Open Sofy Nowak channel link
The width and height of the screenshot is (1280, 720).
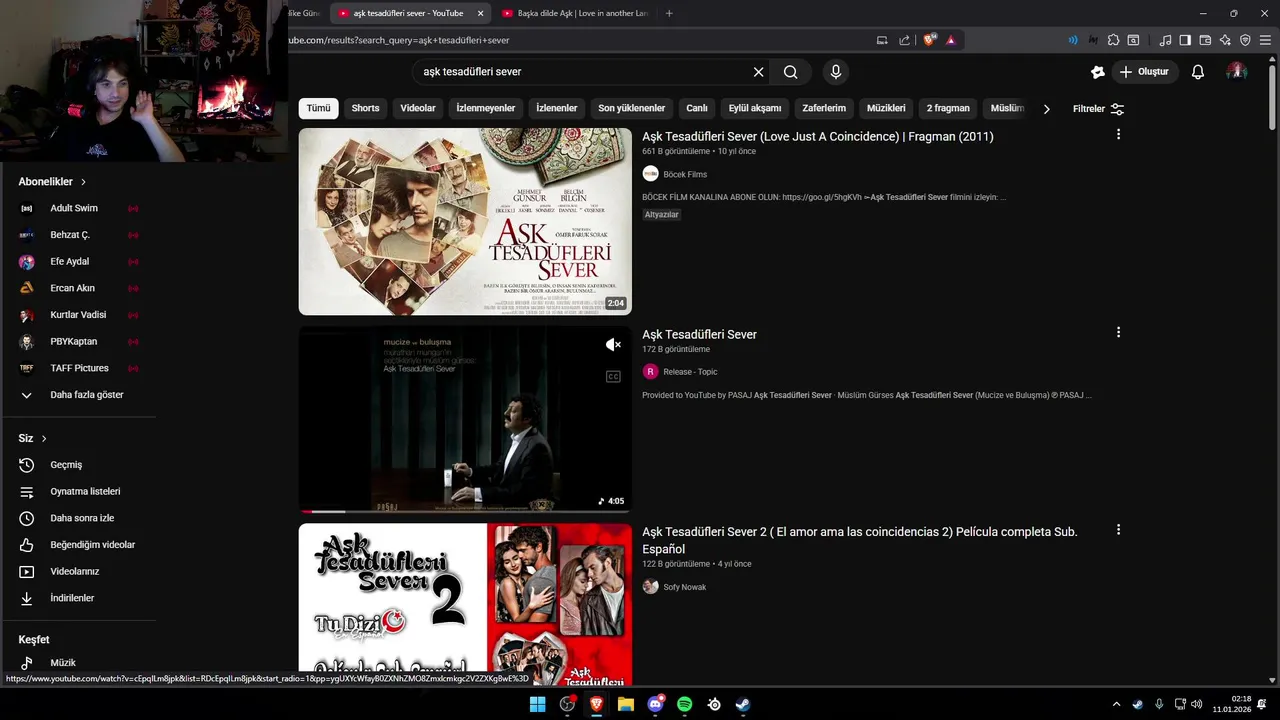point(685,587)
